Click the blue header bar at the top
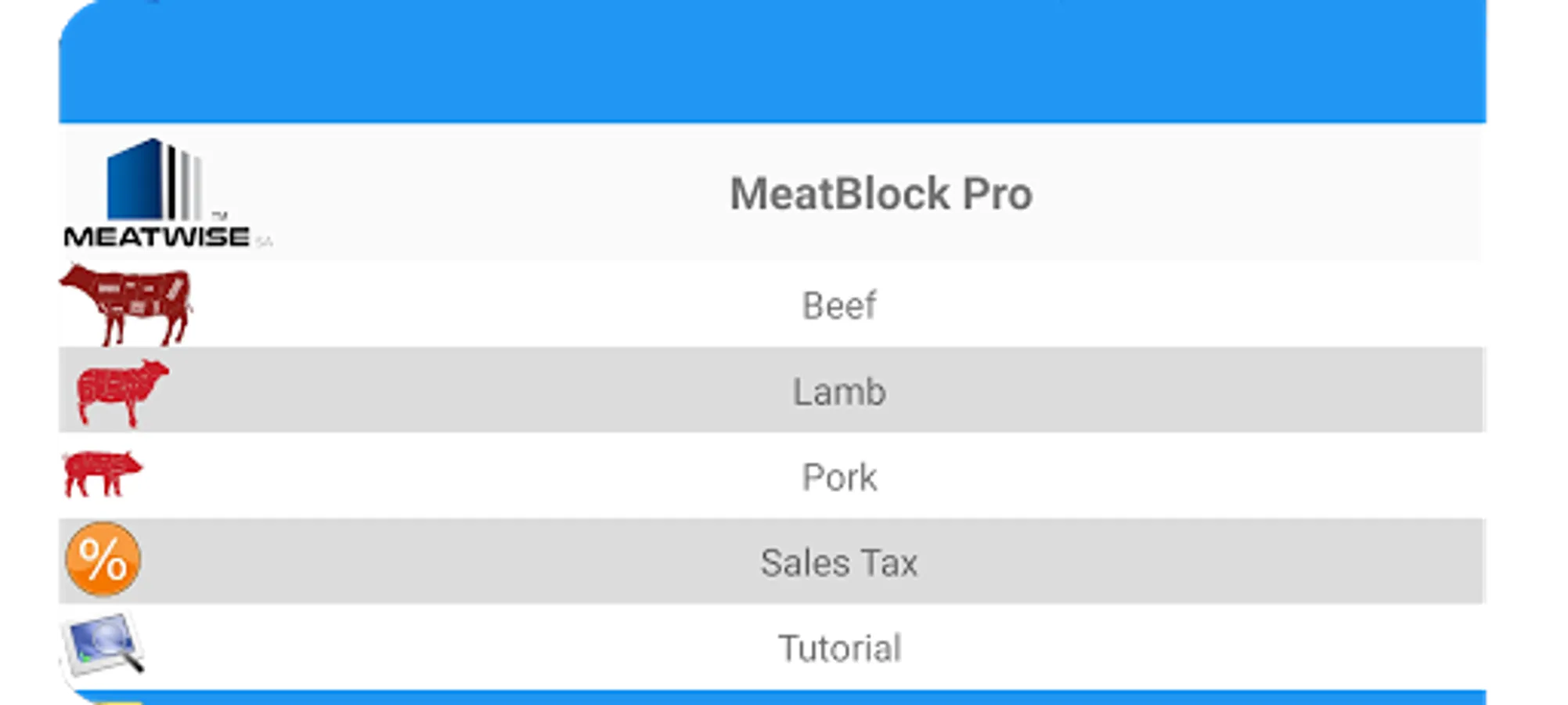 (x=773, y=63)
